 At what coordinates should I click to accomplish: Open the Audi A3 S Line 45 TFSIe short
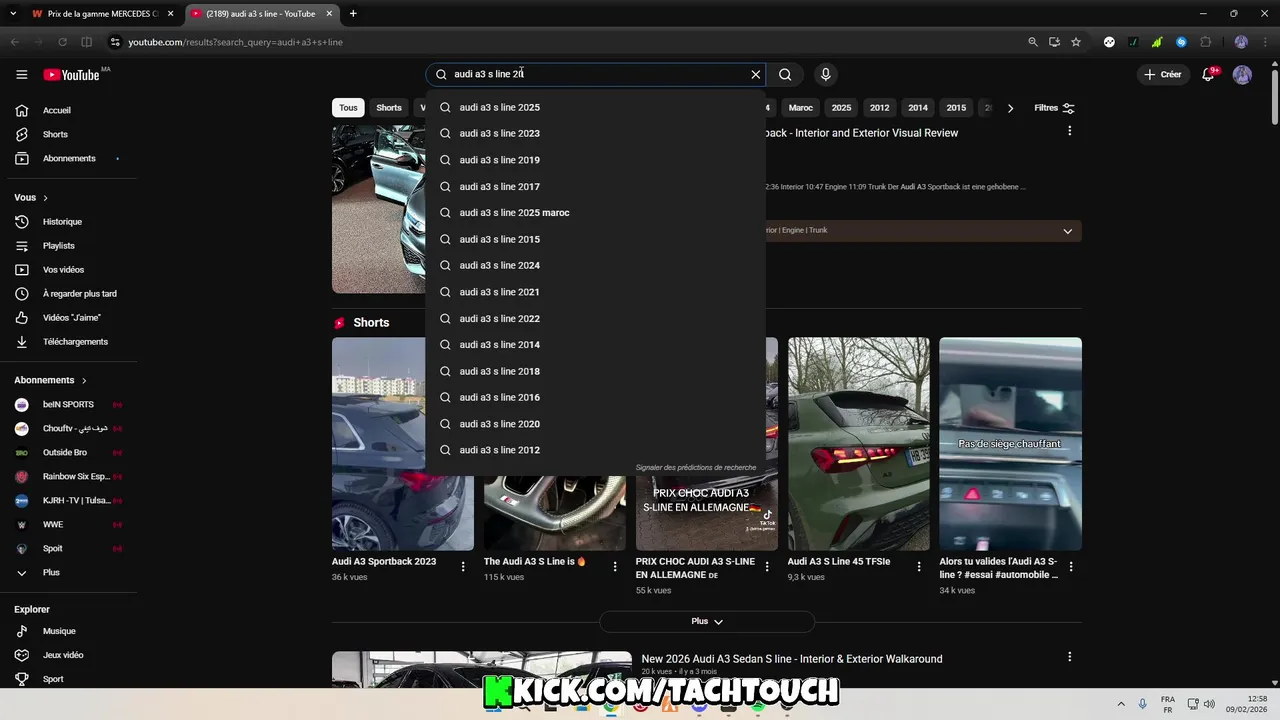(858, 444)
